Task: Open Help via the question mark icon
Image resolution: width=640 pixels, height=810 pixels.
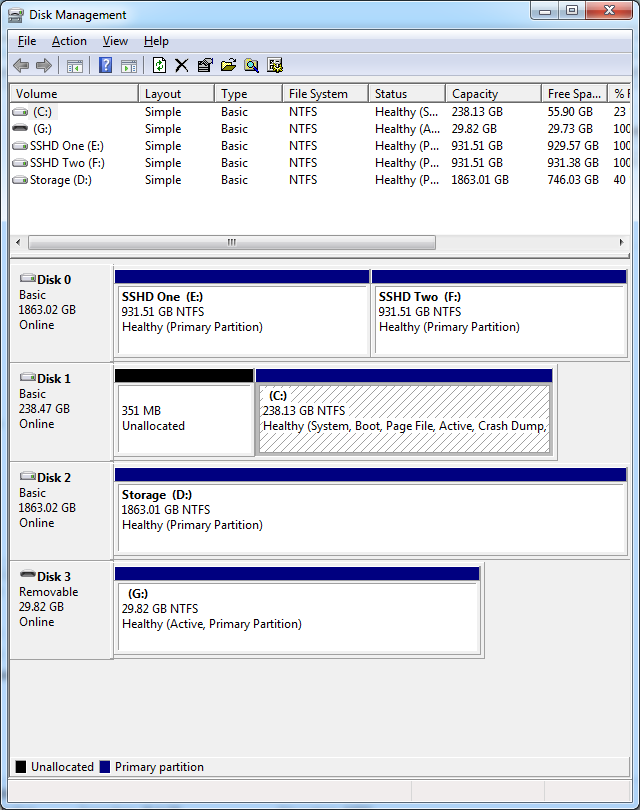Action: [x=105, y=65]
